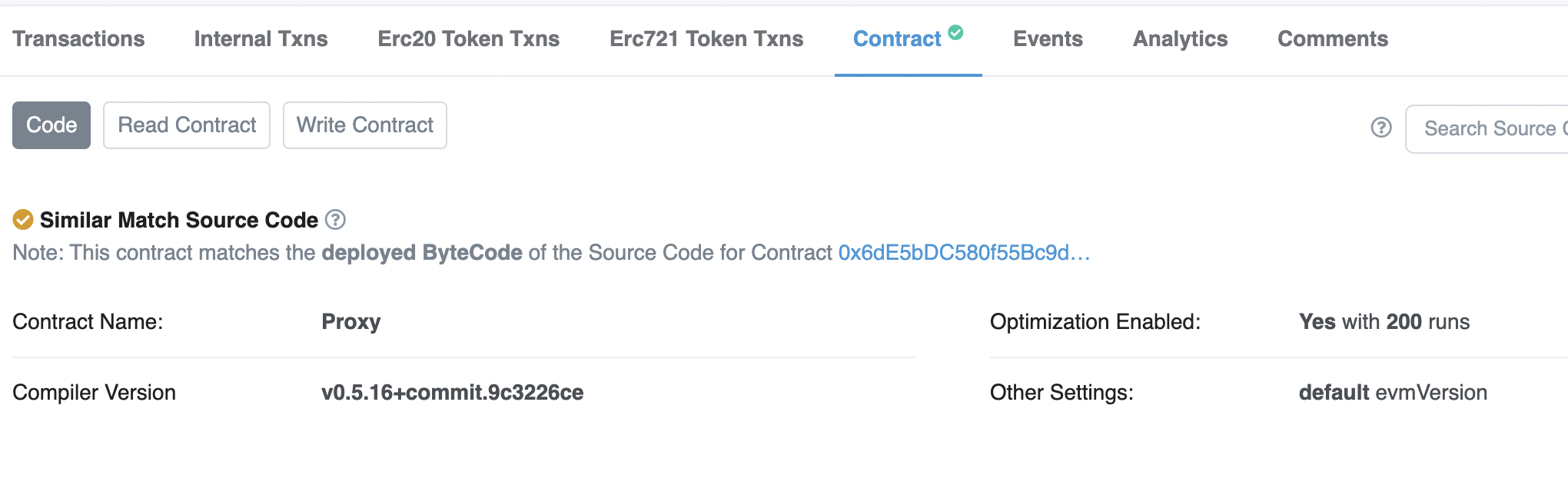
Task: Focus the Search Source Code field
Action: coord(1491,128)
